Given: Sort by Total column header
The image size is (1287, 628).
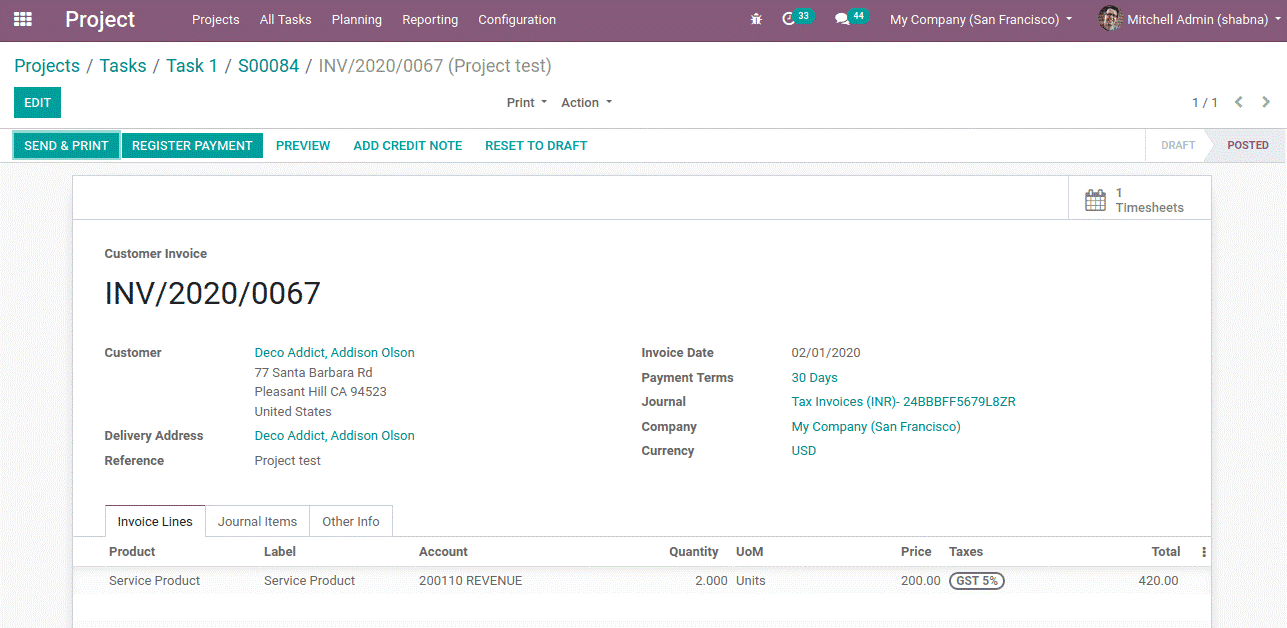Looking at the screenshot, I should click(x=1165, y=551).
